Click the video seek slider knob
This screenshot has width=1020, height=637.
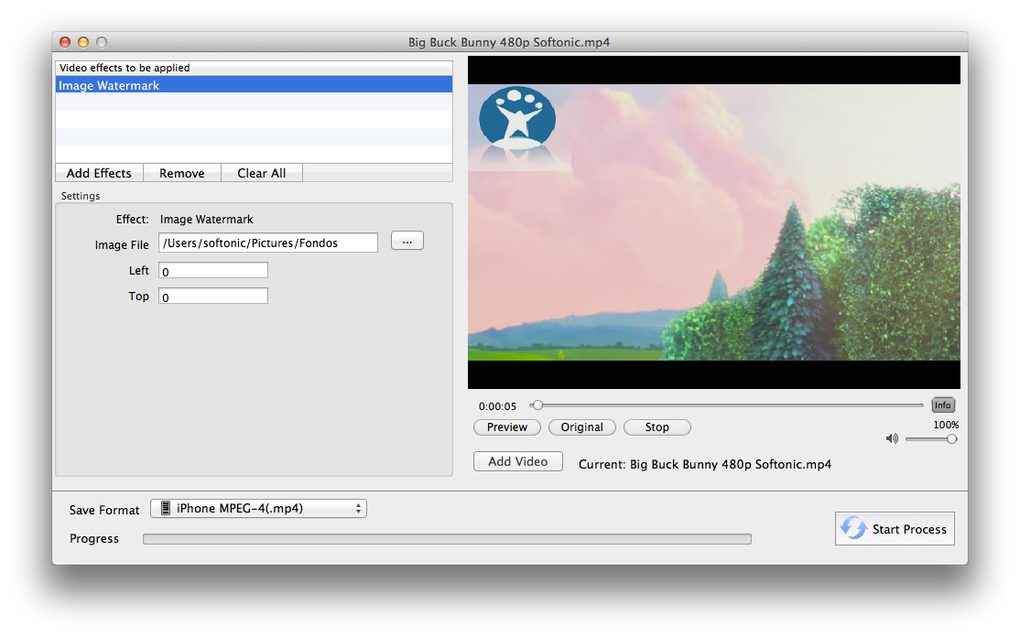[x=537, y=405]
